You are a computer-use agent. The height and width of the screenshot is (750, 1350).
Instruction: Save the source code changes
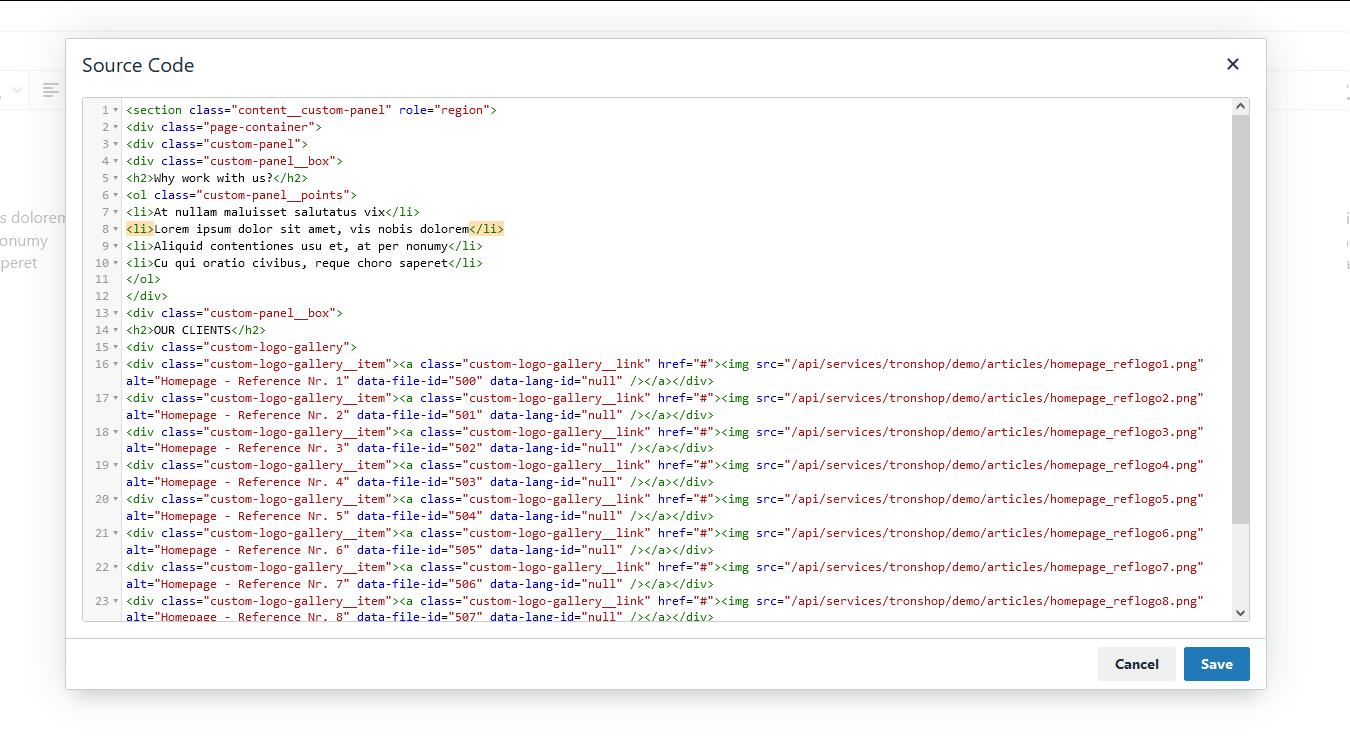[x=1216, y=664]
